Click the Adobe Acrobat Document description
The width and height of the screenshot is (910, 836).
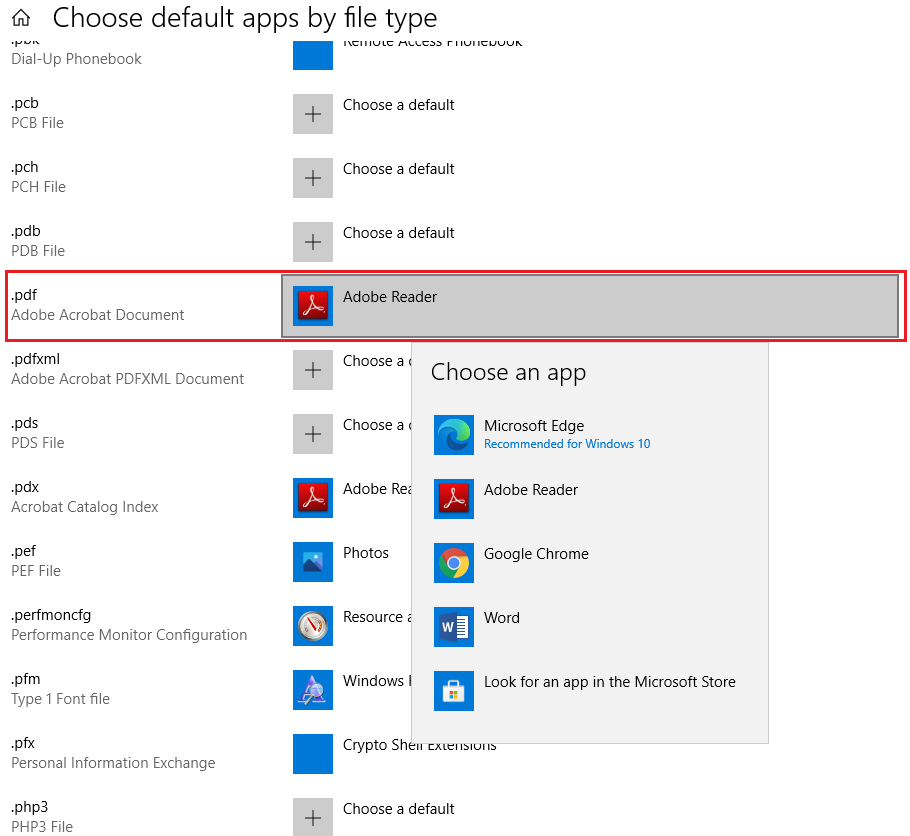[98, 315]
